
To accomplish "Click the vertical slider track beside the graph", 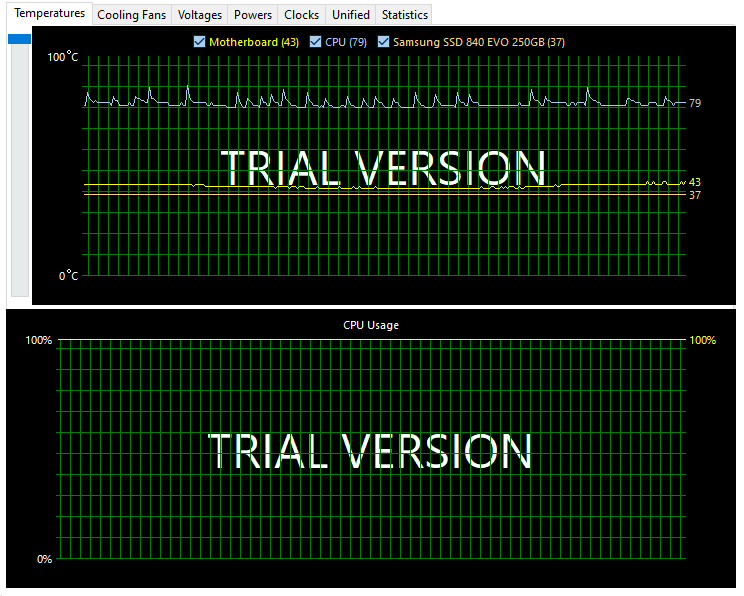I will (20, 170).
